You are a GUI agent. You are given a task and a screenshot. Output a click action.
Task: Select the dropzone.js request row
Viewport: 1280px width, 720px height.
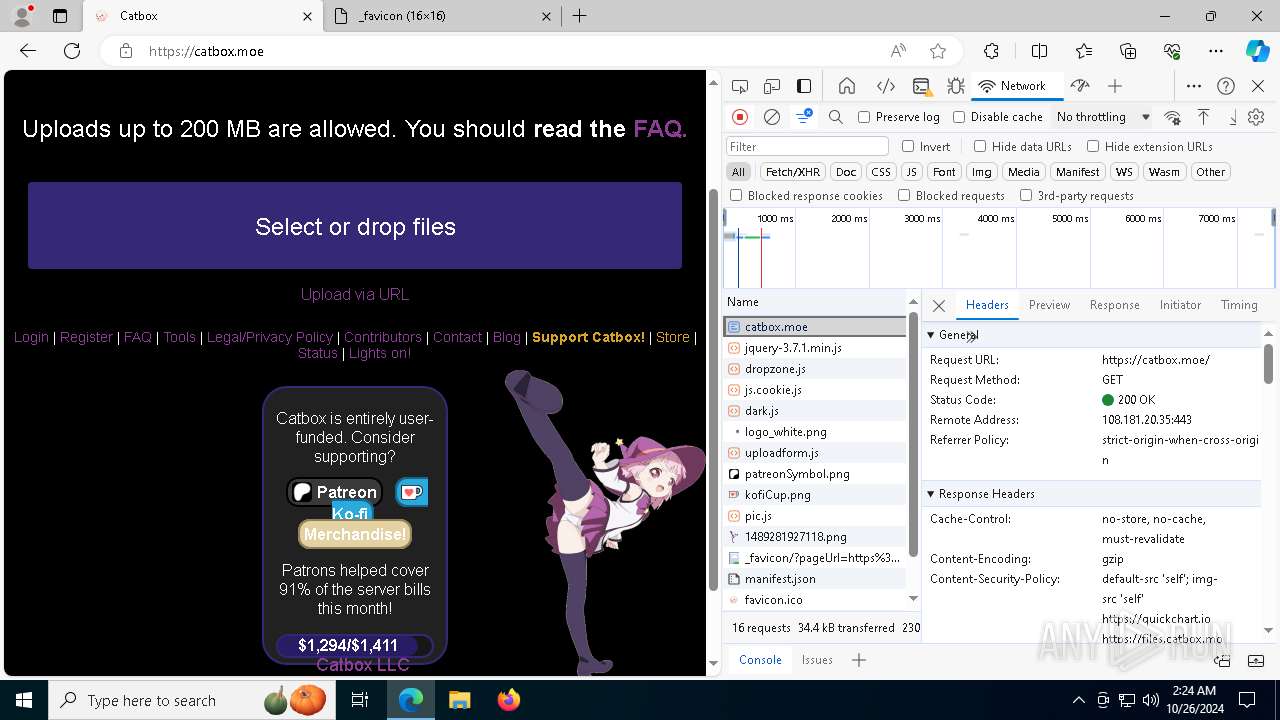tap(815, 369)
